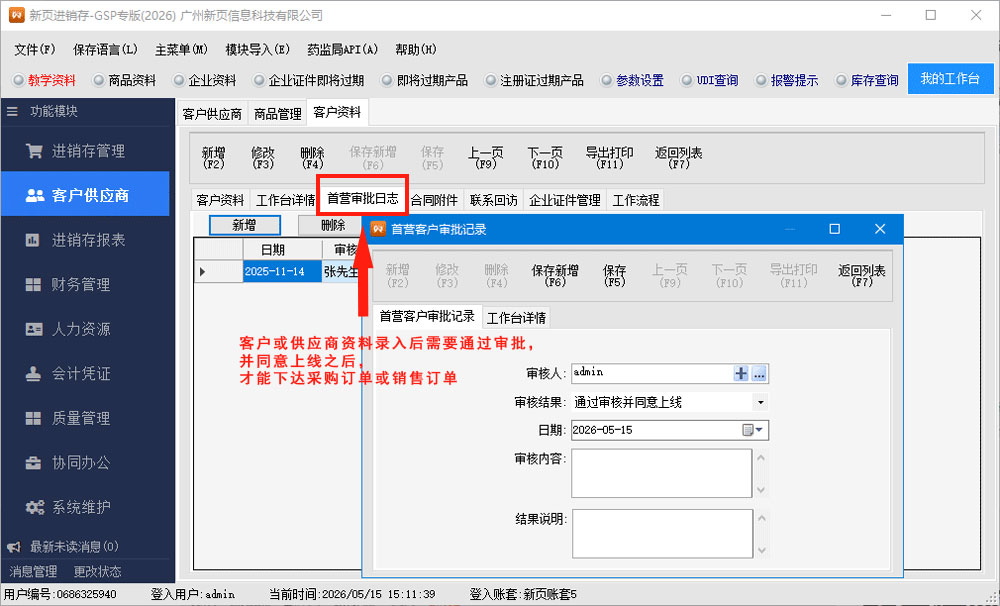Screen dimensions: 1000x606
Task: Click the 我的工作台 button
Action: [x=950, y=78]
